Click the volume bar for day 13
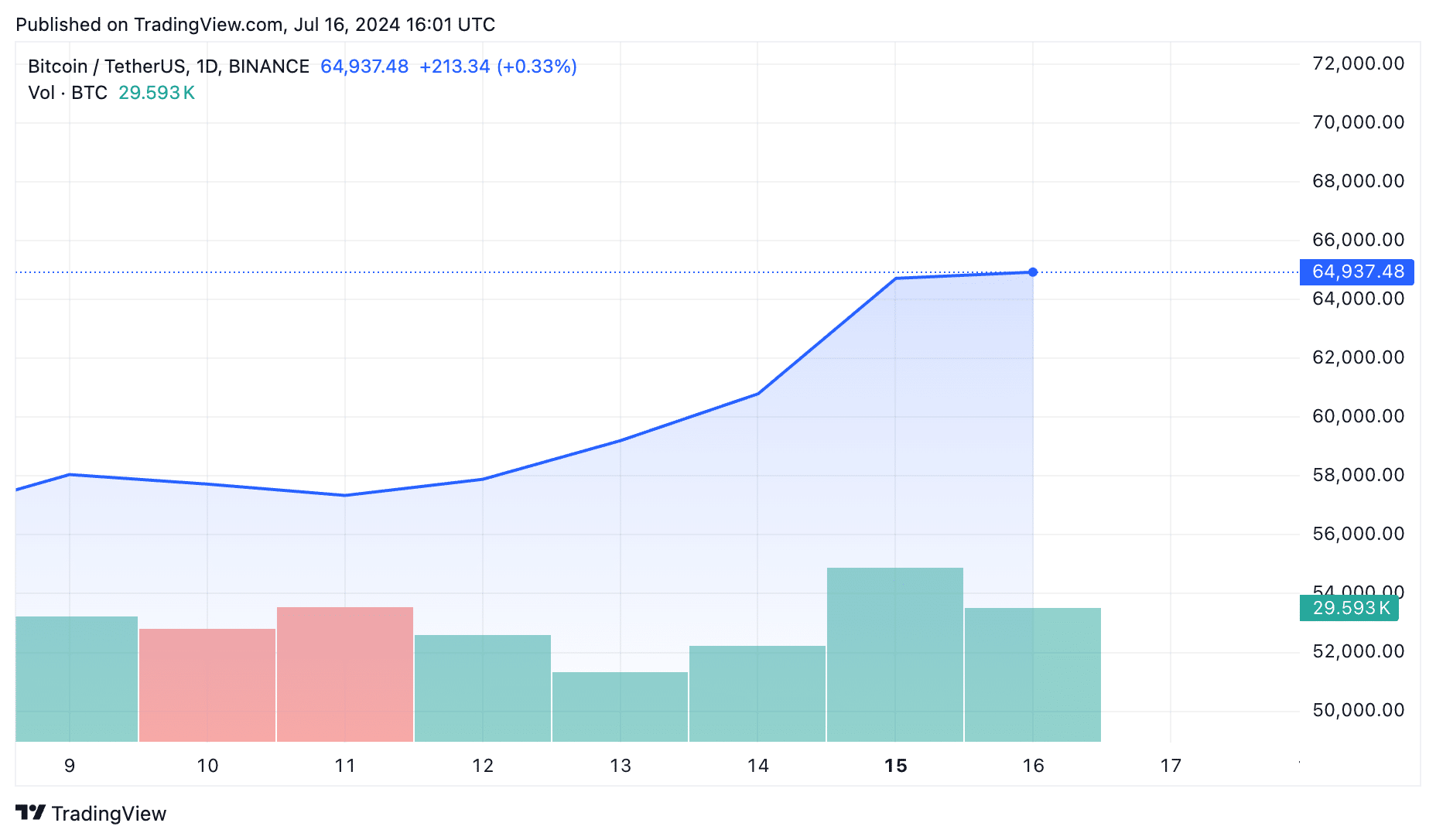Image resolution: width=1436 pixels, height=840 pixels. pyautogui.click(x=621, y=707)
